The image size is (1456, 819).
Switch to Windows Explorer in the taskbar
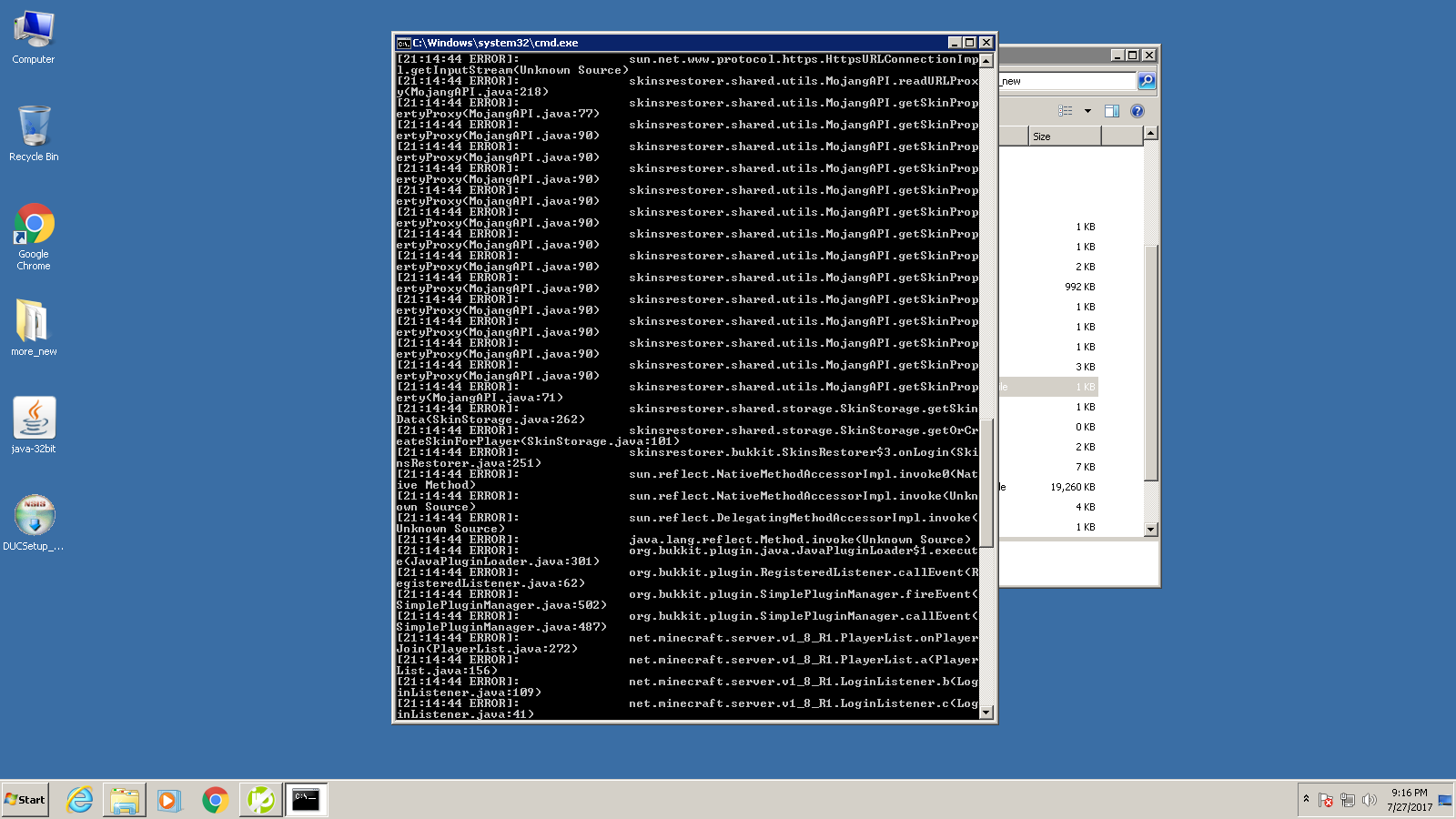(x=125, y=800)
